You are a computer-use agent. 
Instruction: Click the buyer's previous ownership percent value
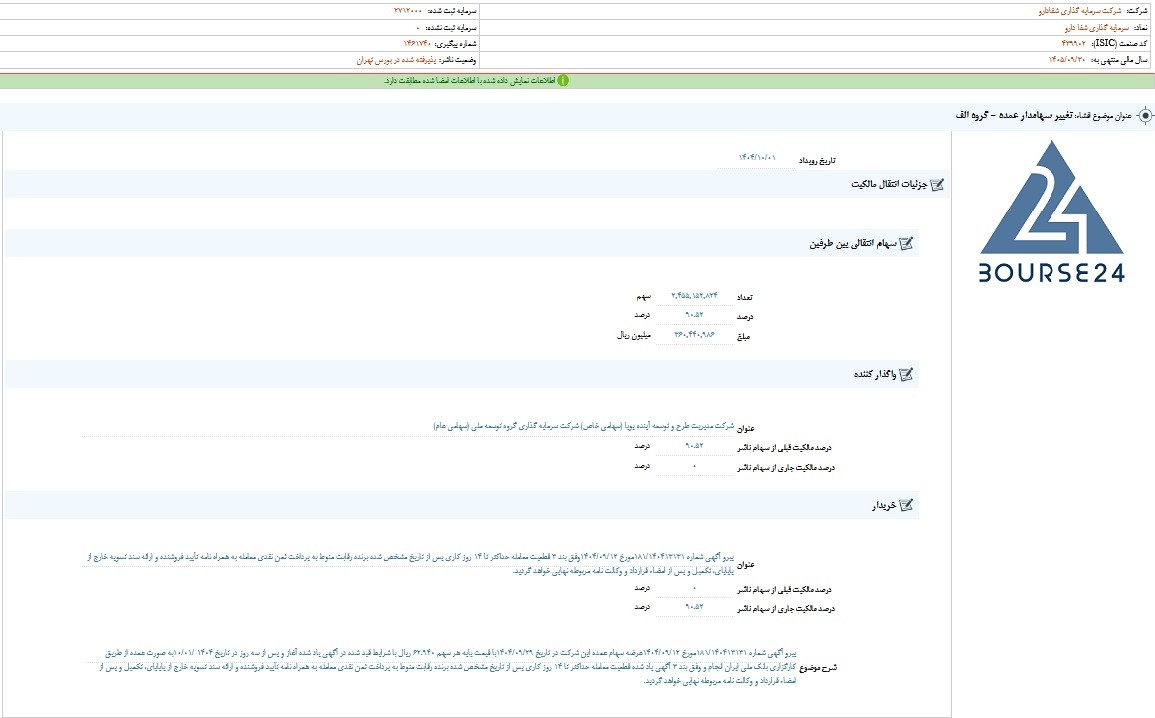(x=694, y=588)
